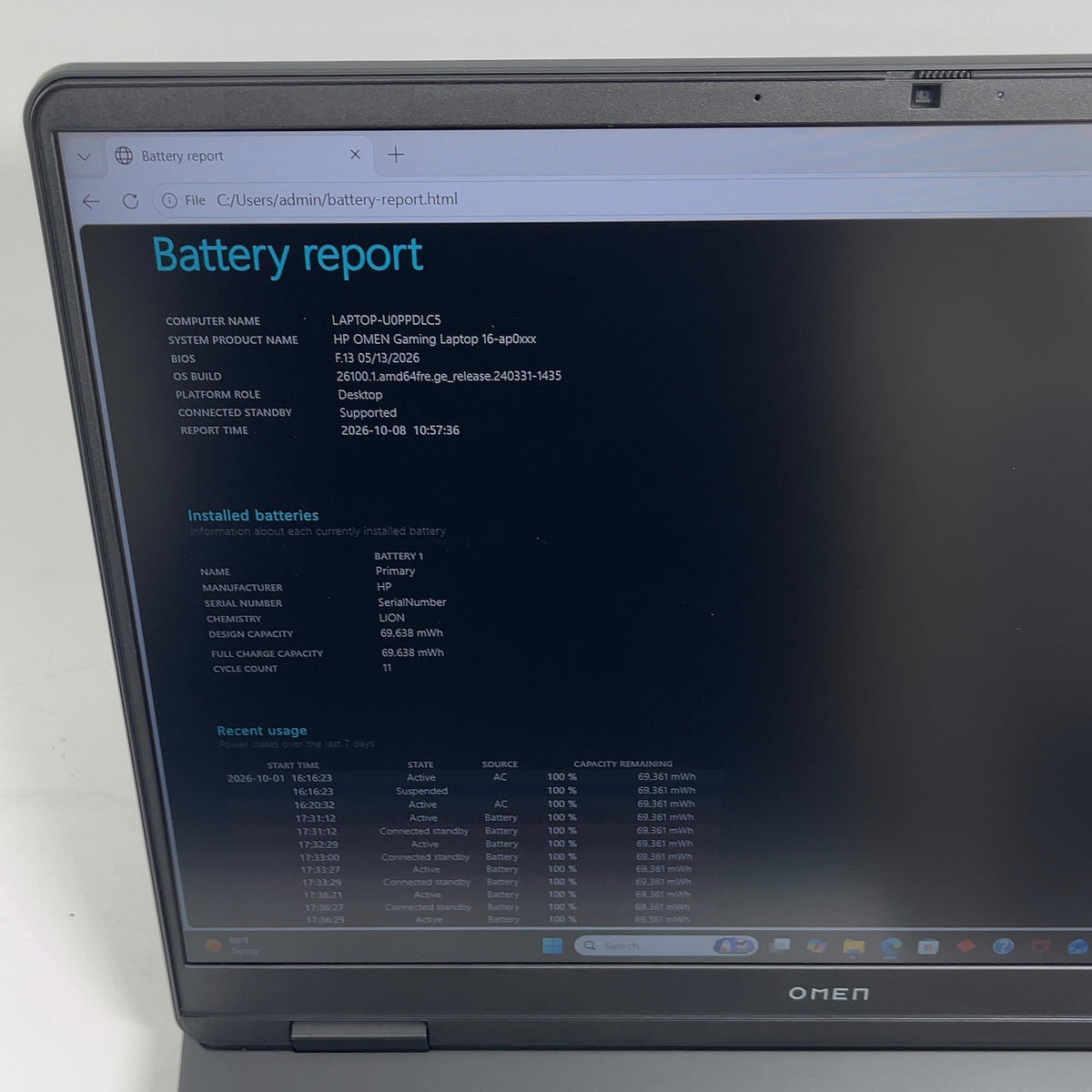Viewport: 1092px width, 1092px height.
Task: Click the browser back arrow
Action: [91, 201]
